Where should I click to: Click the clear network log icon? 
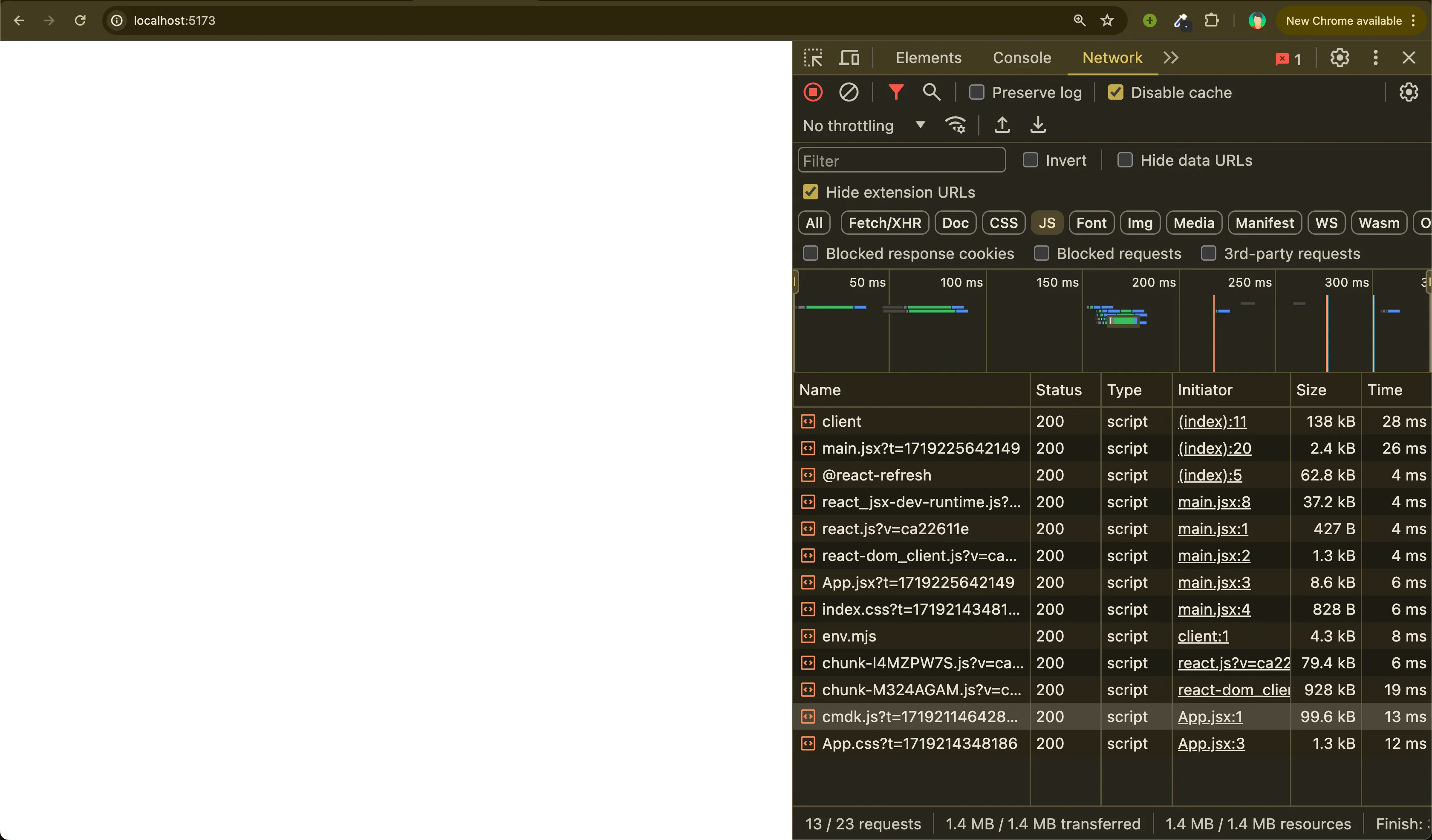coord(849,92)
